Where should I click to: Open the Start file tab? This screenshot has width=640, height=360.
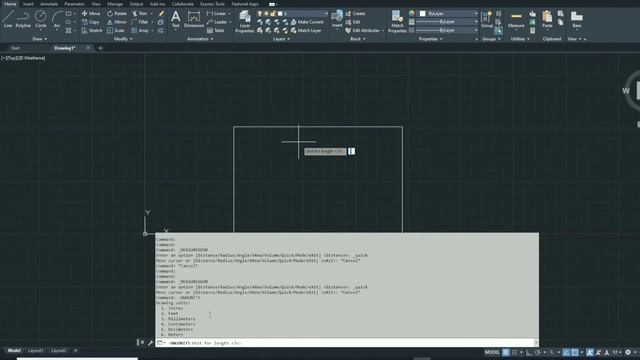point(15,48)
